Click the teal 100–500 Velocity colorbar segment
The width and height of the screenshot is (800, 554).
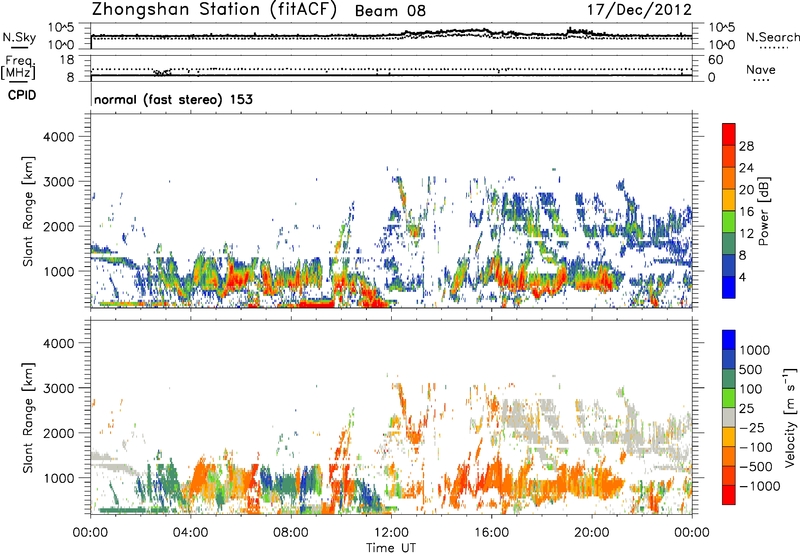[729, 379]
